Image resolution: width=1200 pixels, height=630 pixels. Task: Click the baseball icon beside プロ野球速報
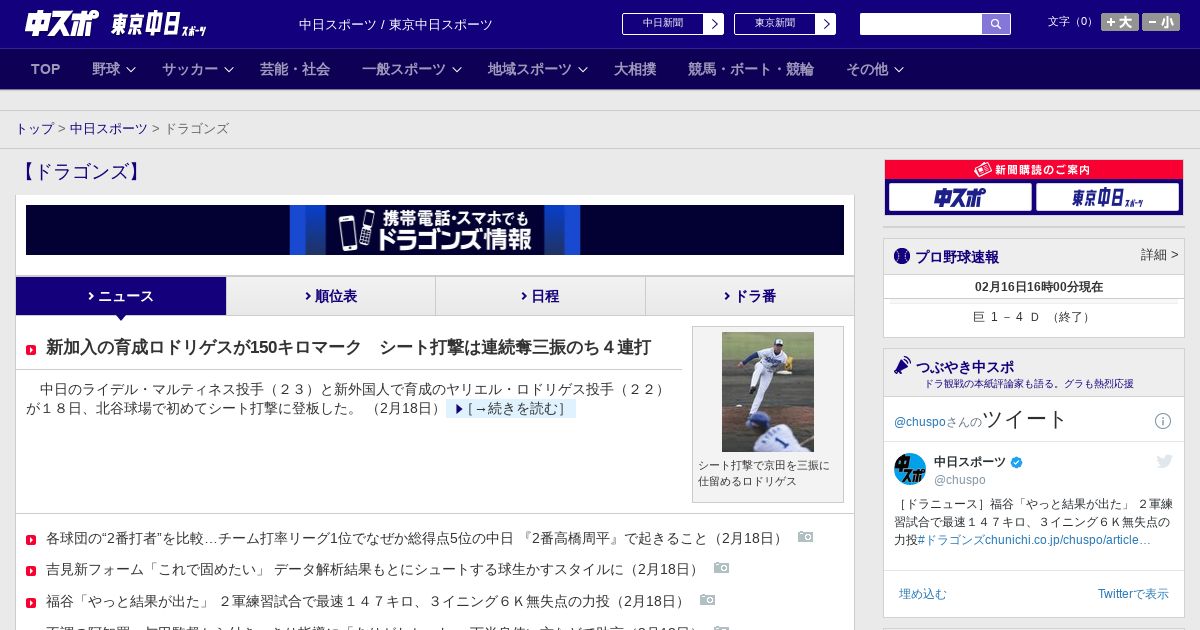click(902, 256)
